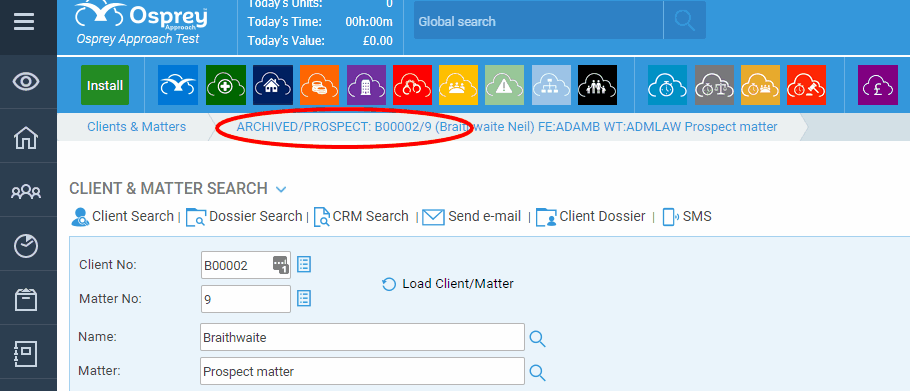The image size is (910, 391).
Task: Open the purple pound-sign cloud tile
Action: pyautogui.click(x=878, y=85)
